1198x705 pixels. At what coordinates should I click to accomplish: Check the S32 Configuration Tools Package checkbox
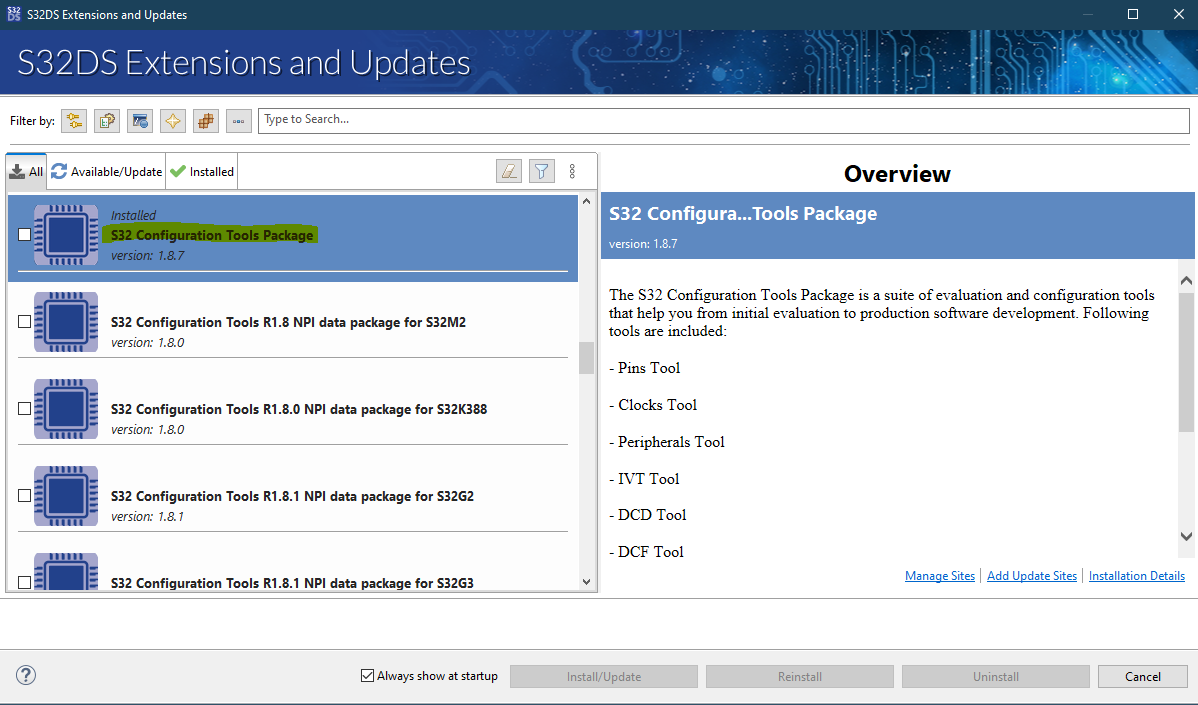[24, 236]
